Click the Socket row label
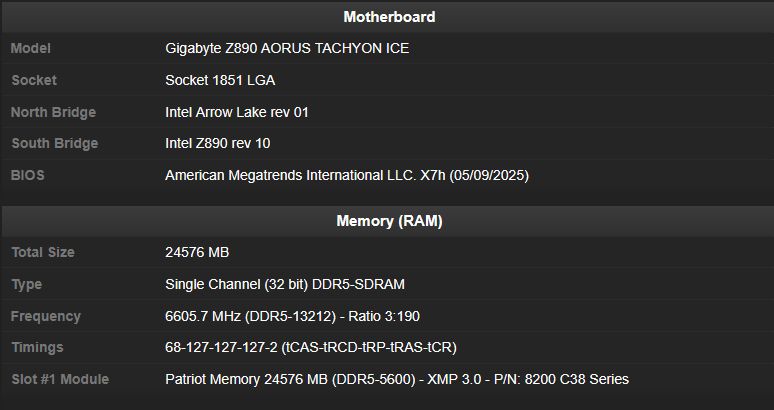 coord(34,80)
